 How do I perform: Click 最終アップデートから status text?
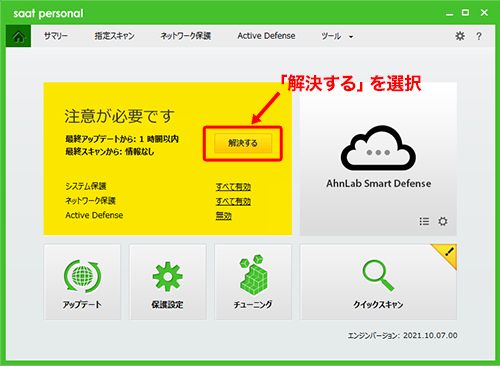pos(122,139)
